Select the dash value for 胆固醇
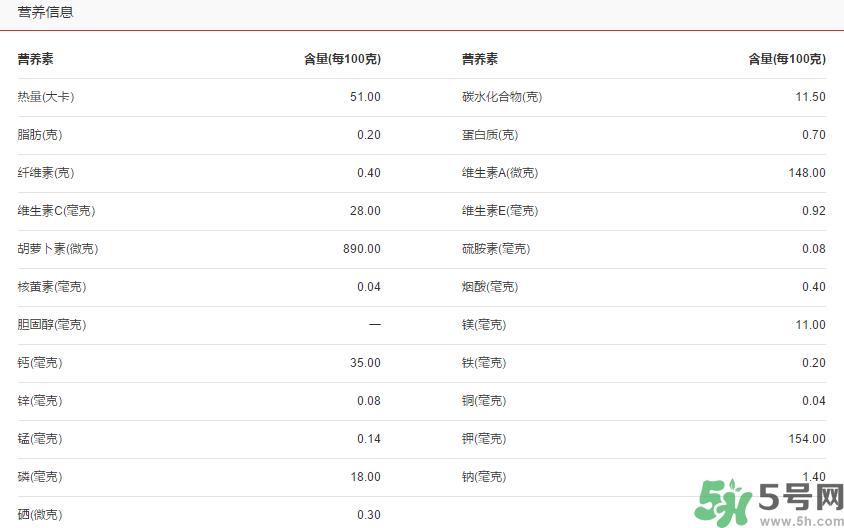The image size is (844, 528). pyautogui.click(x=375, y=325)
